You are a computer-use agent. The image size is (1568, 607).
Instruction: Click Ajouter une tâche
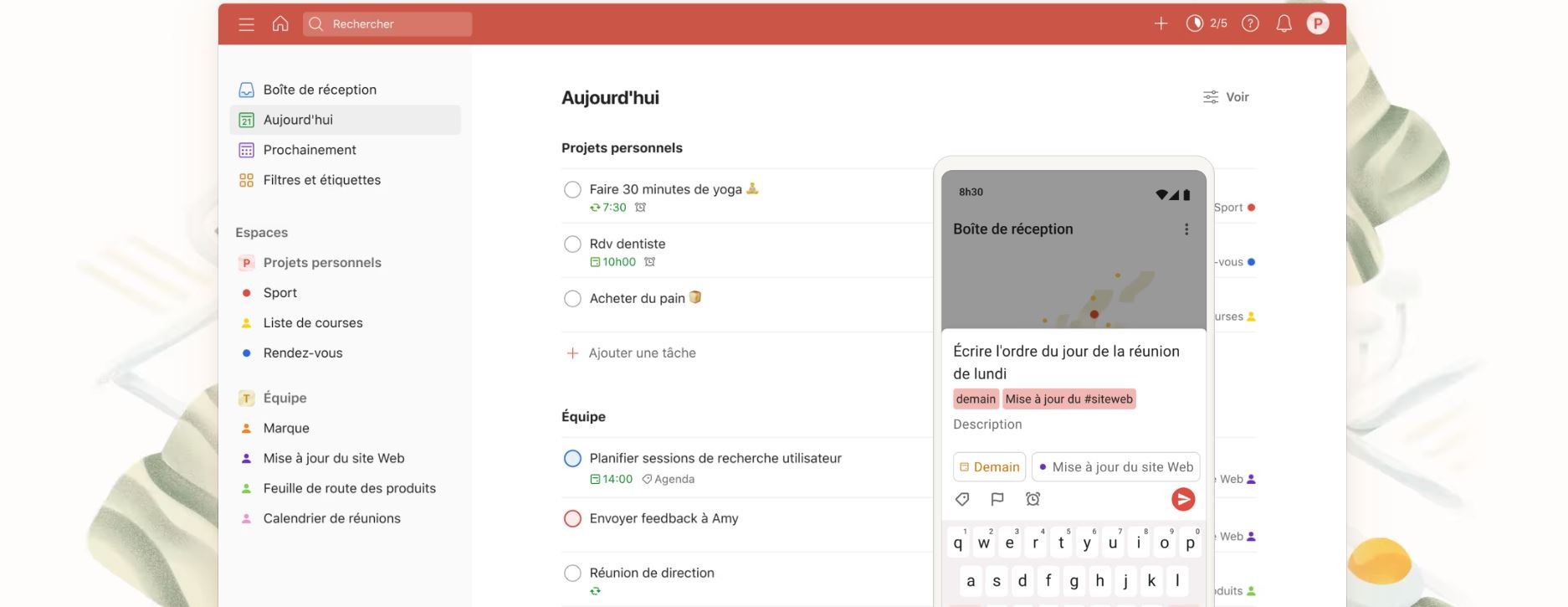tap(632, 353)
